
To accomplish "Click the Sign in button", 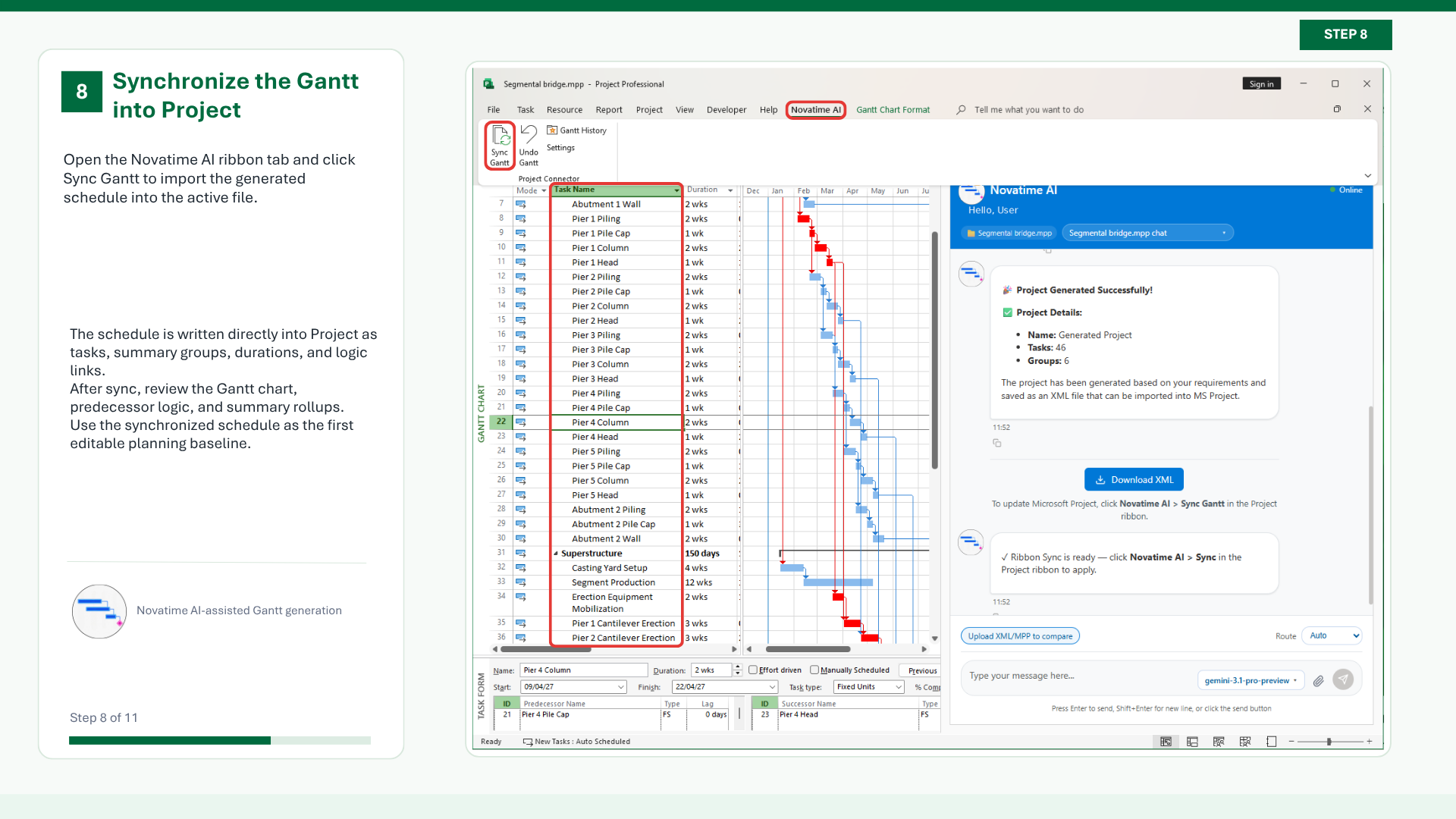I will click(x=1262, y=84).
